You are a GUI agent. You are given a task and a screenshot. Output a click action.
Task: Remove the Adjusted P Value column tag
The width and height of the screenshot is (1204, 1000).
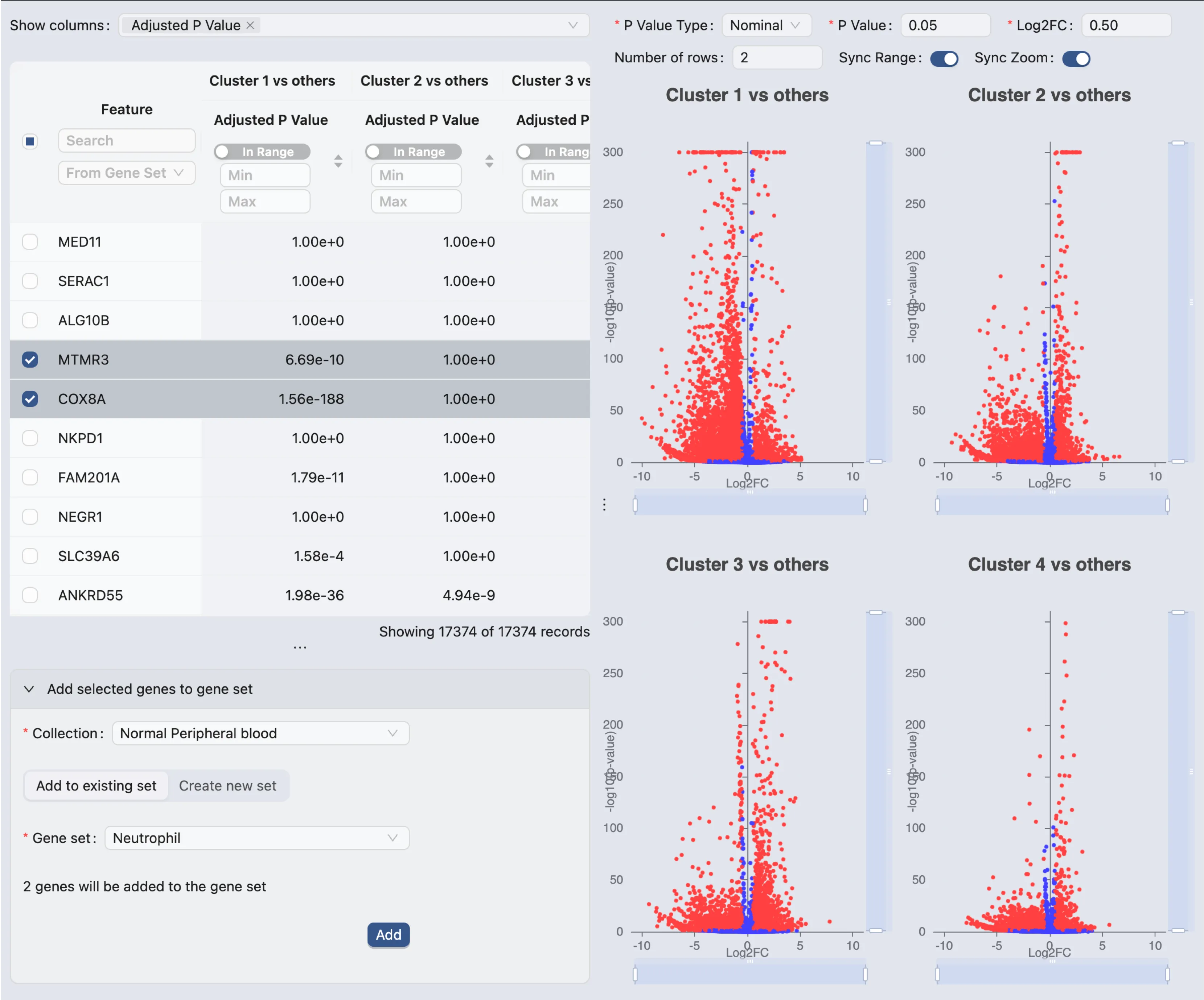click(x=250, y=25)
